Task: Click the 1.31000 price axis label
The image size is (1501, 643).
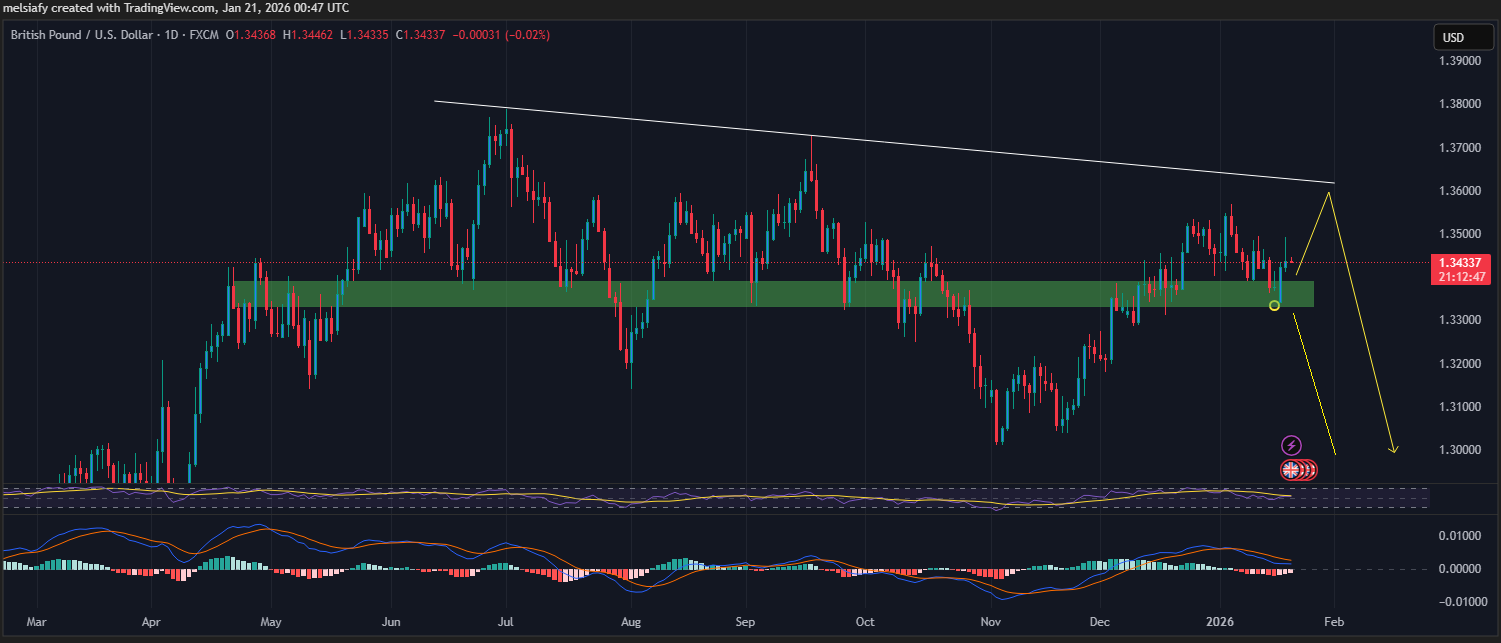Action: 1460,407
